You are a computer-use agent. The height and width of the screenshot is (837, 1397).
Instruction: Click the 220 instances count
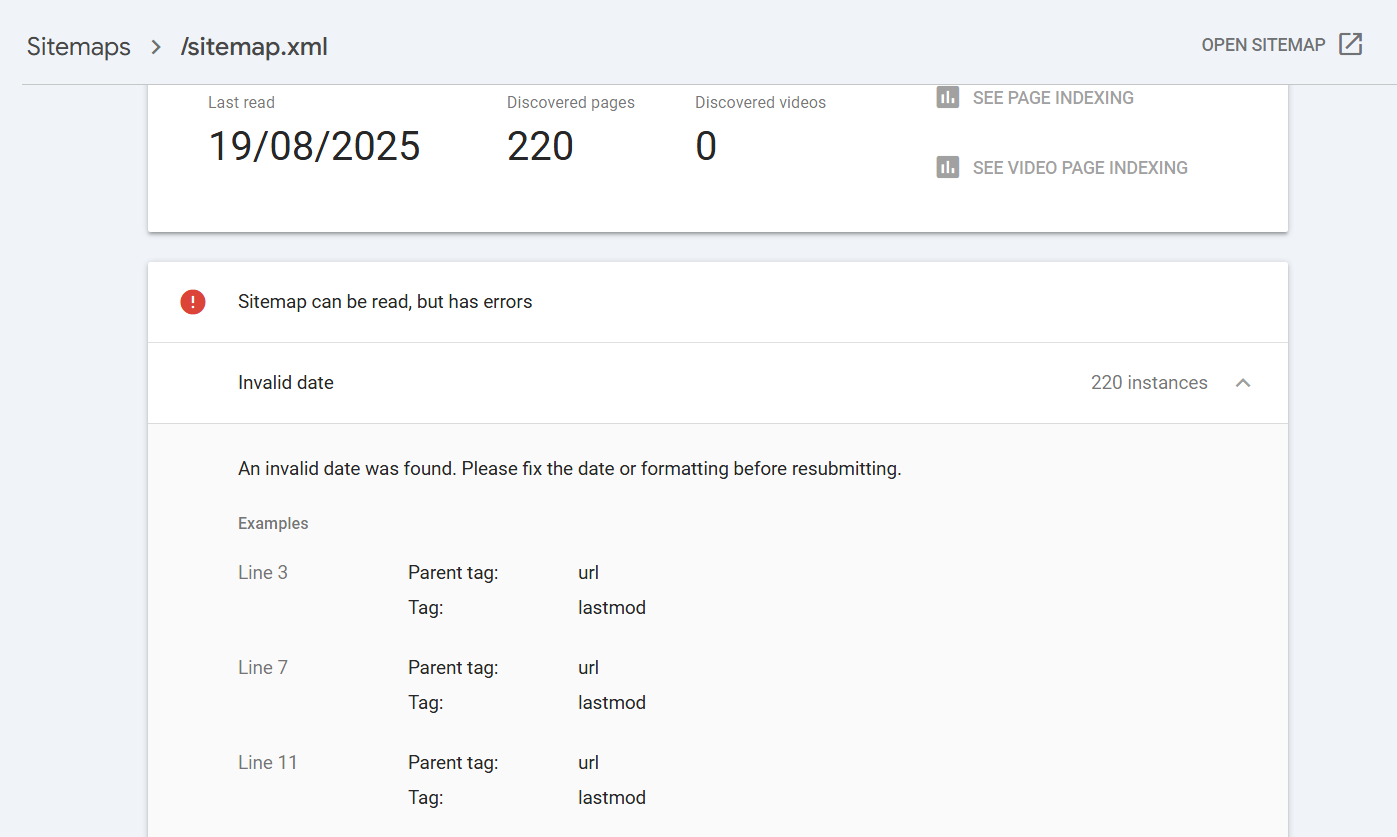(1148, 383)
